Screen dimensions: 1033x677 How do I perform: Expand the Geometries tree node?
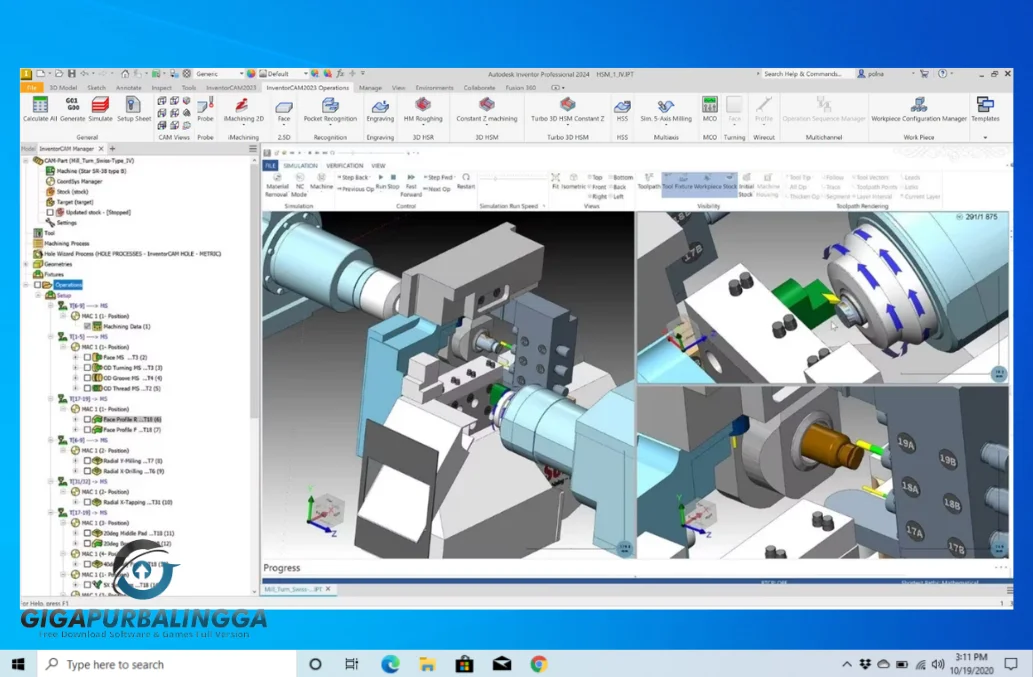click(x=26, y=264)
